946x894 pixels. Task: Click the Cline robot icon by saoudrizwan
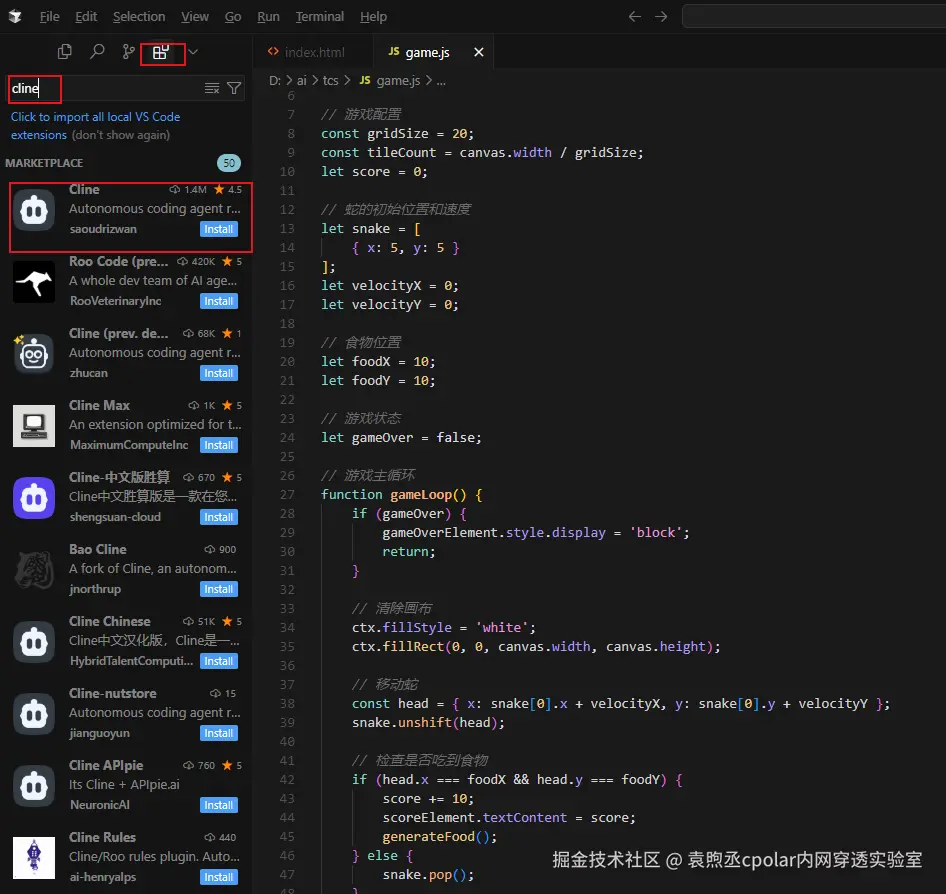pyautogui.click(x=34, y=210)
